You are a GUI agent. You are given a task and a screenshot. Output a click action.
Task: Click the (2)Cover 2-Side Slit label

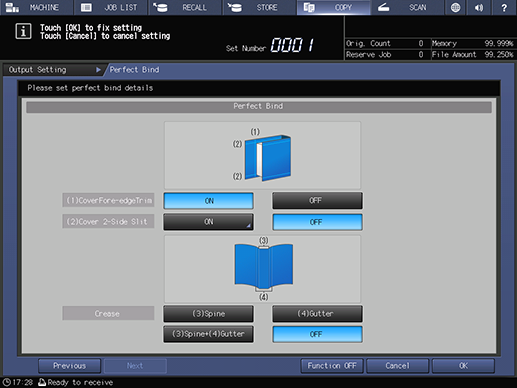click(108, 222)
